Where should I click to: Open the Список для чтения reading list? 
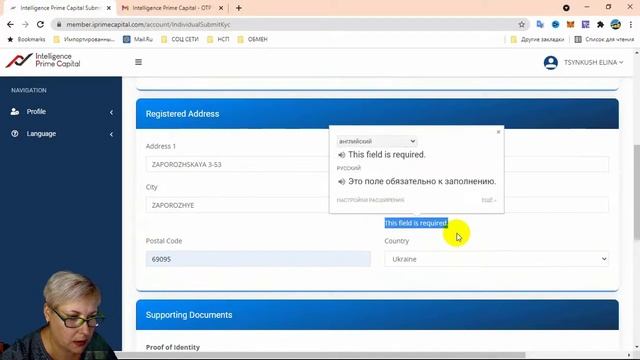point(604,39)
